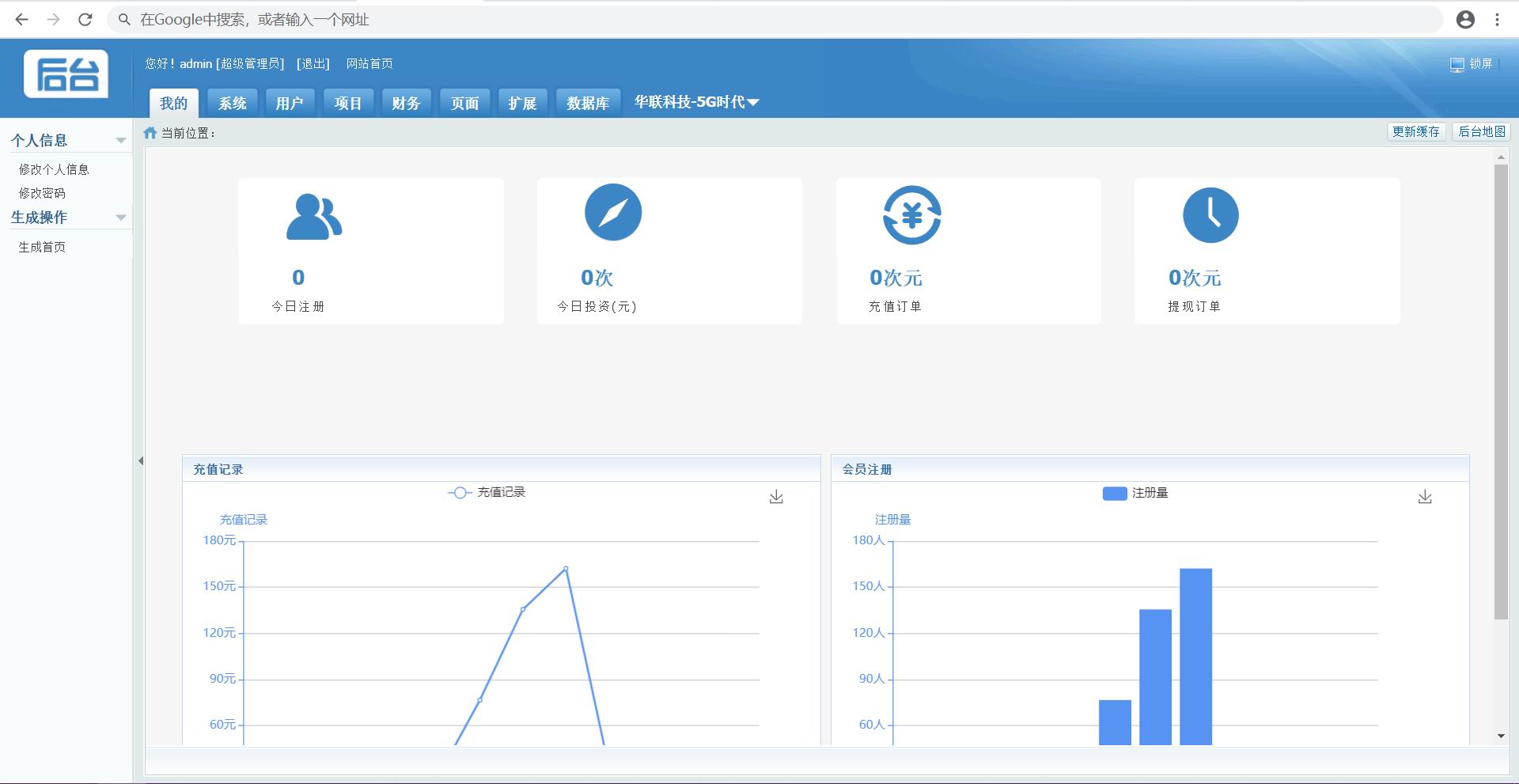This screenshot has width=1519, height=784.
Task: Toggle the 充值记录 legend series
Action: (487, 492)
